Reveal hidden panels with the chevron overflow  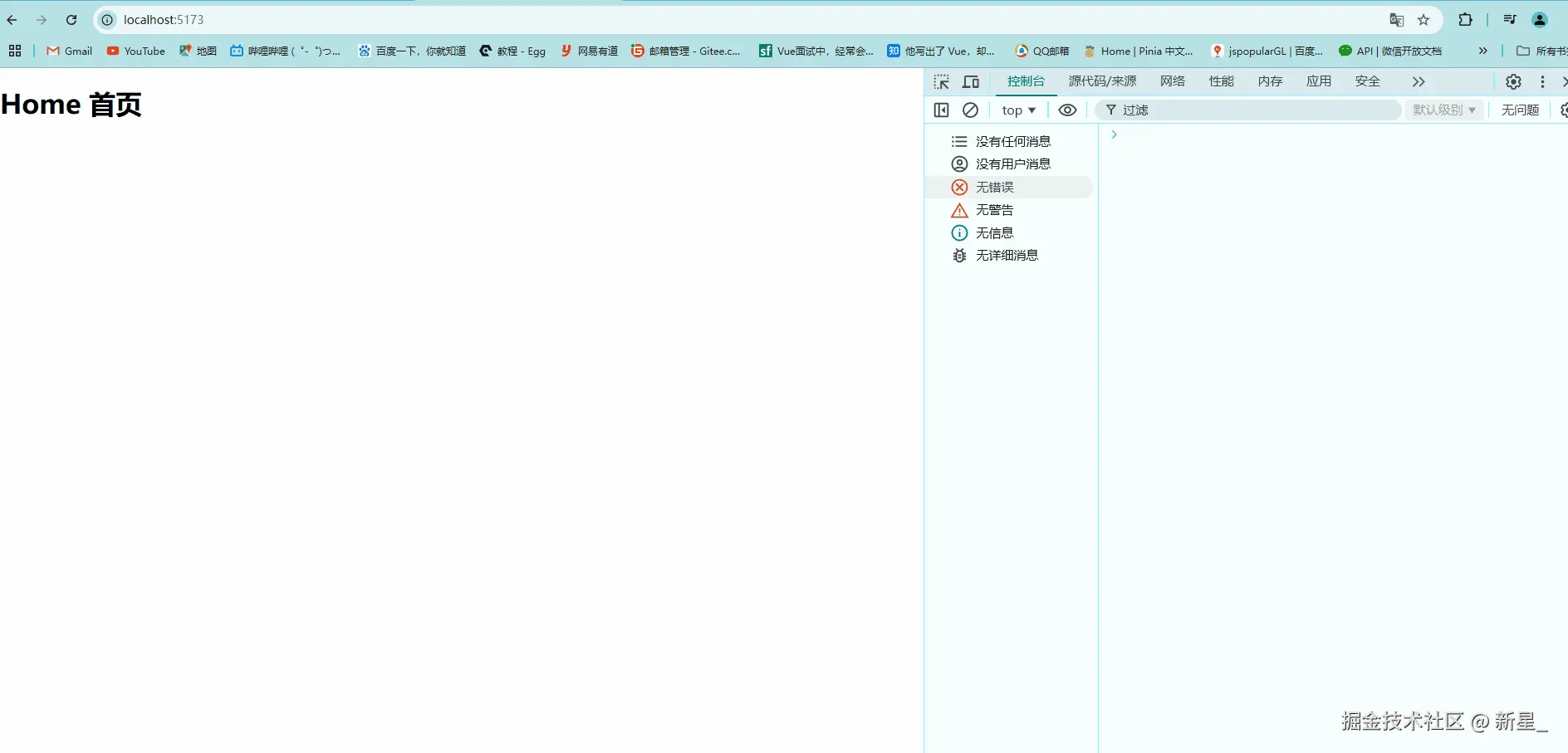[1419, 81]
